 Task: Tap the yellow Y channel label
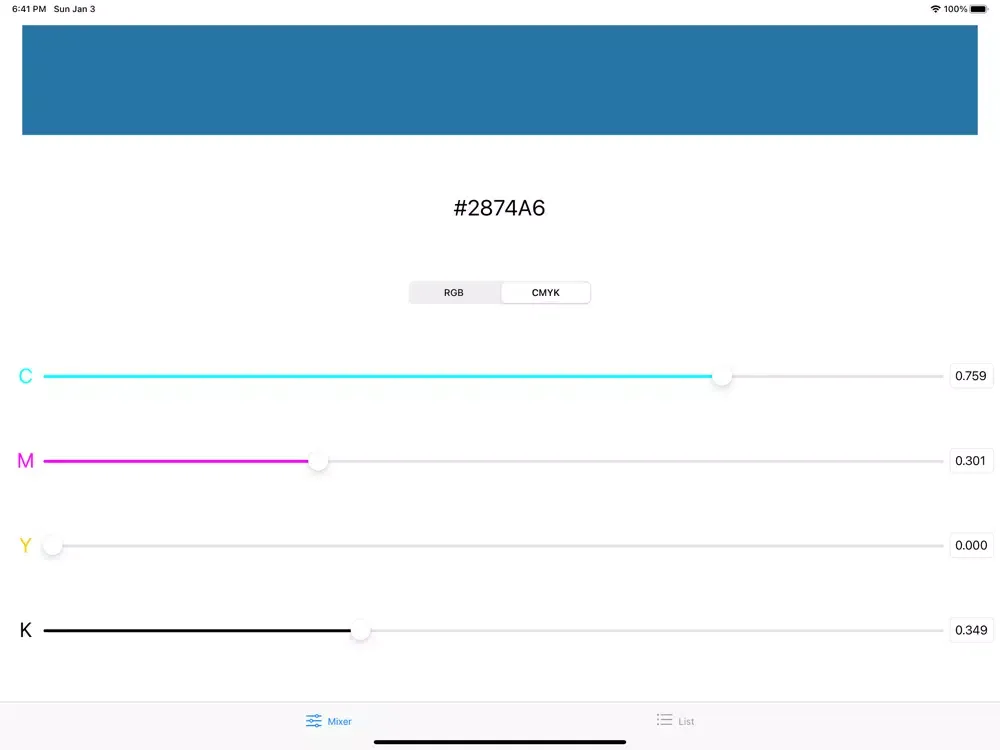click(x=26, y=546)
